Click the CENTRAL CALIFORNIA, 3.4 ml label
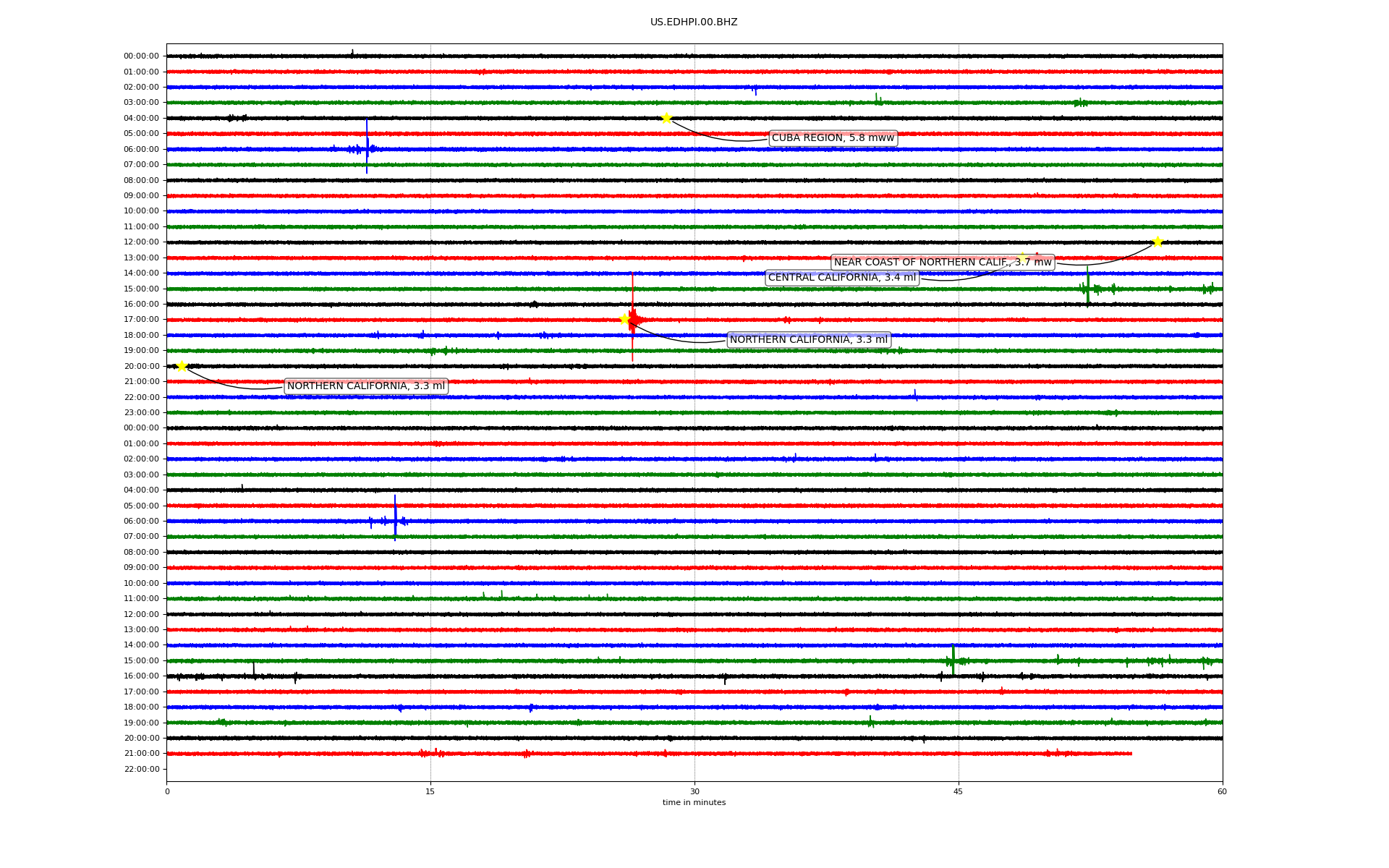1389x868 pixels. point(841,278)
